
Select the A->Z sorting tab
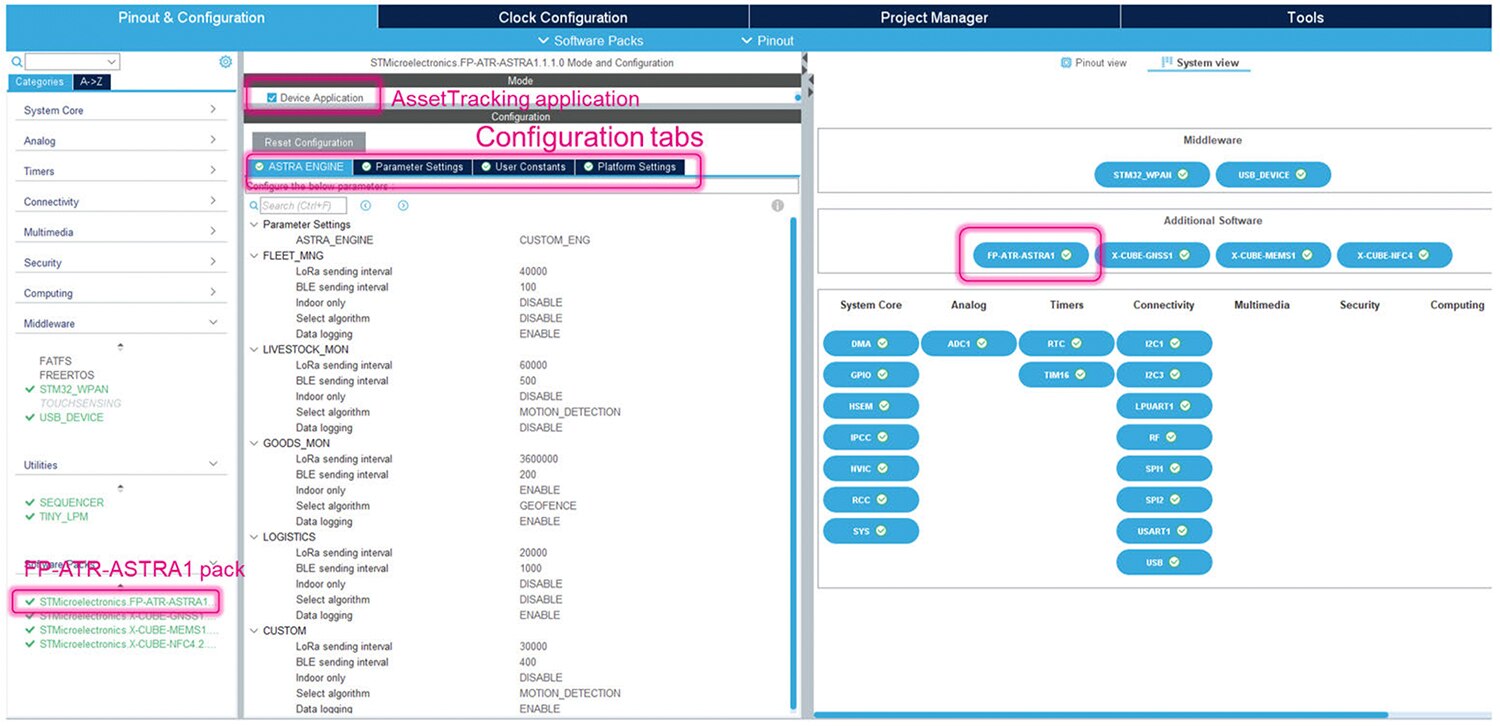point(91,82)
